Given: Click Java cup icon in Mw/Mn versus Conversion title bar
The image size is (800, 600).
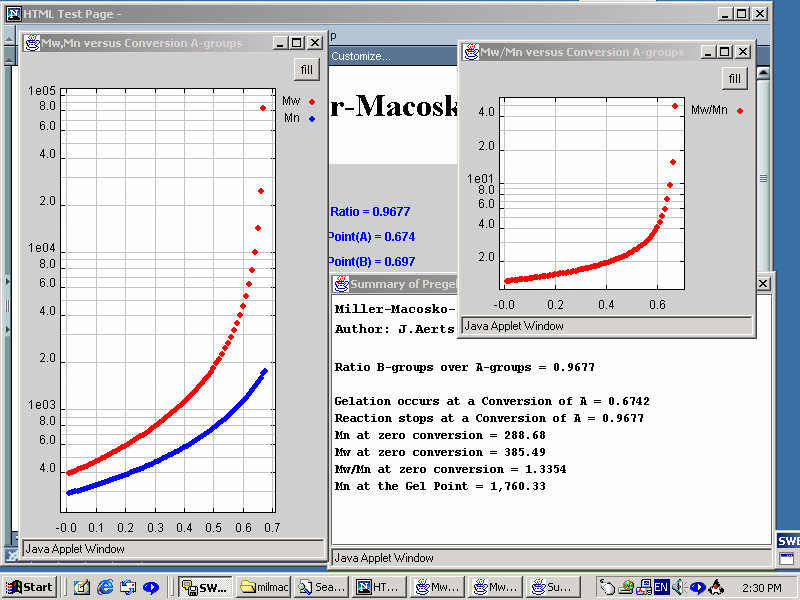Looking at the screenshot, I should point(471,52).
